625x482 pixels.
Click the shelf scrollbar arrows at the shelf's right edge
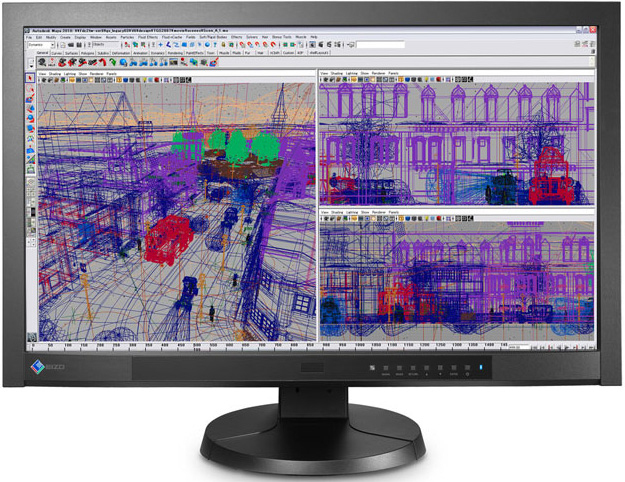(x=593, y=62)
